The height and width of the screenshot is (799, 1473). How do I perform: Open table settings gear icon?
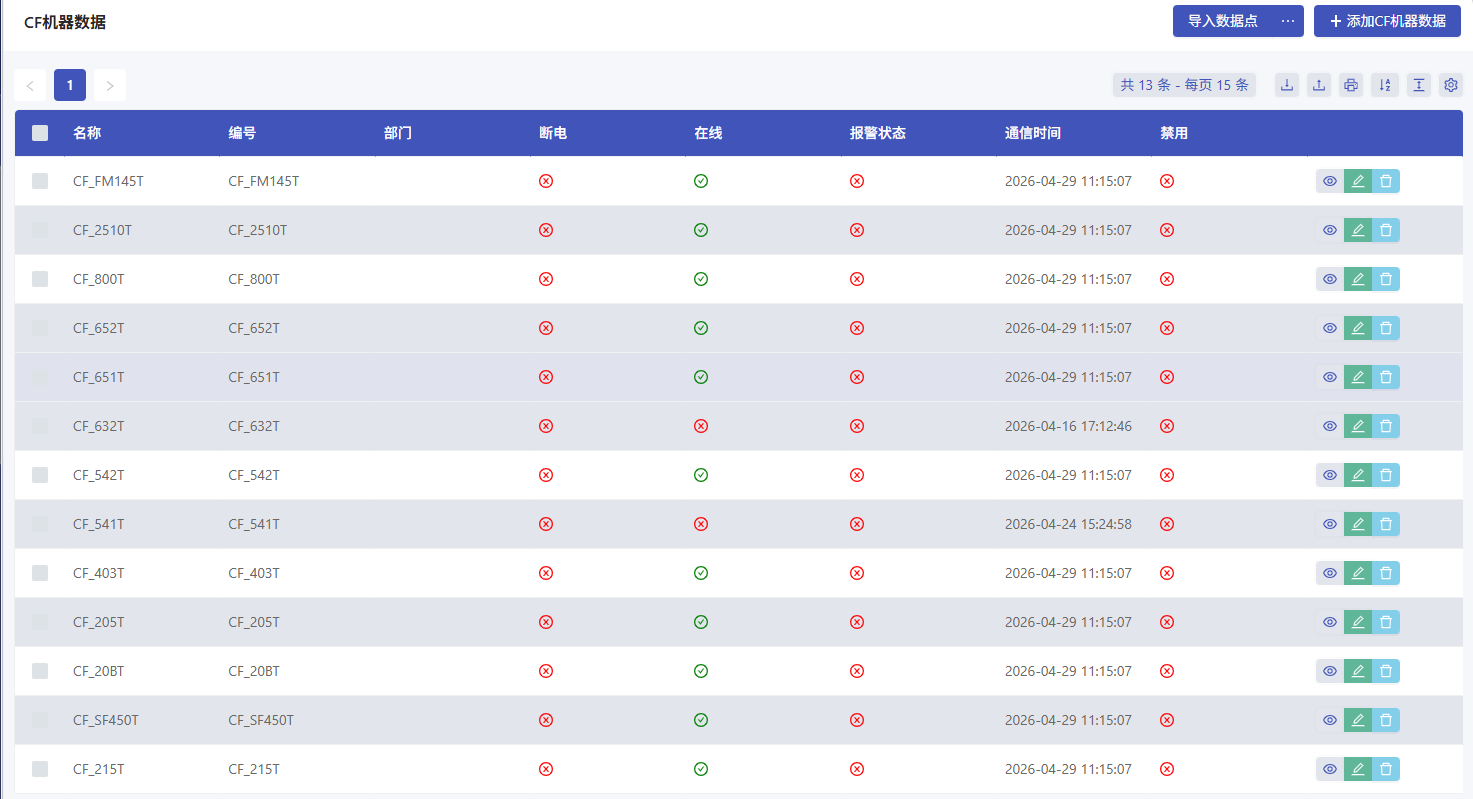[1451, 85]
